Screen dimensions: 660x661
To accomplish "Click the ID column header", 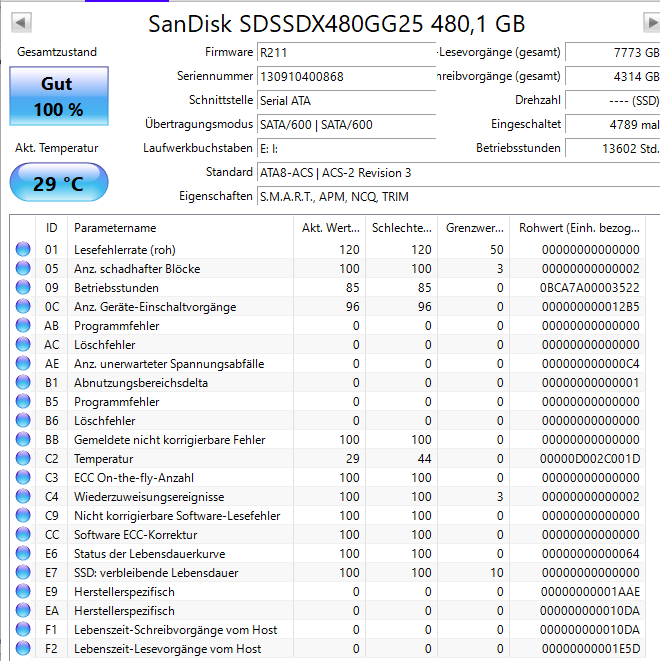I will coord(52,227).
